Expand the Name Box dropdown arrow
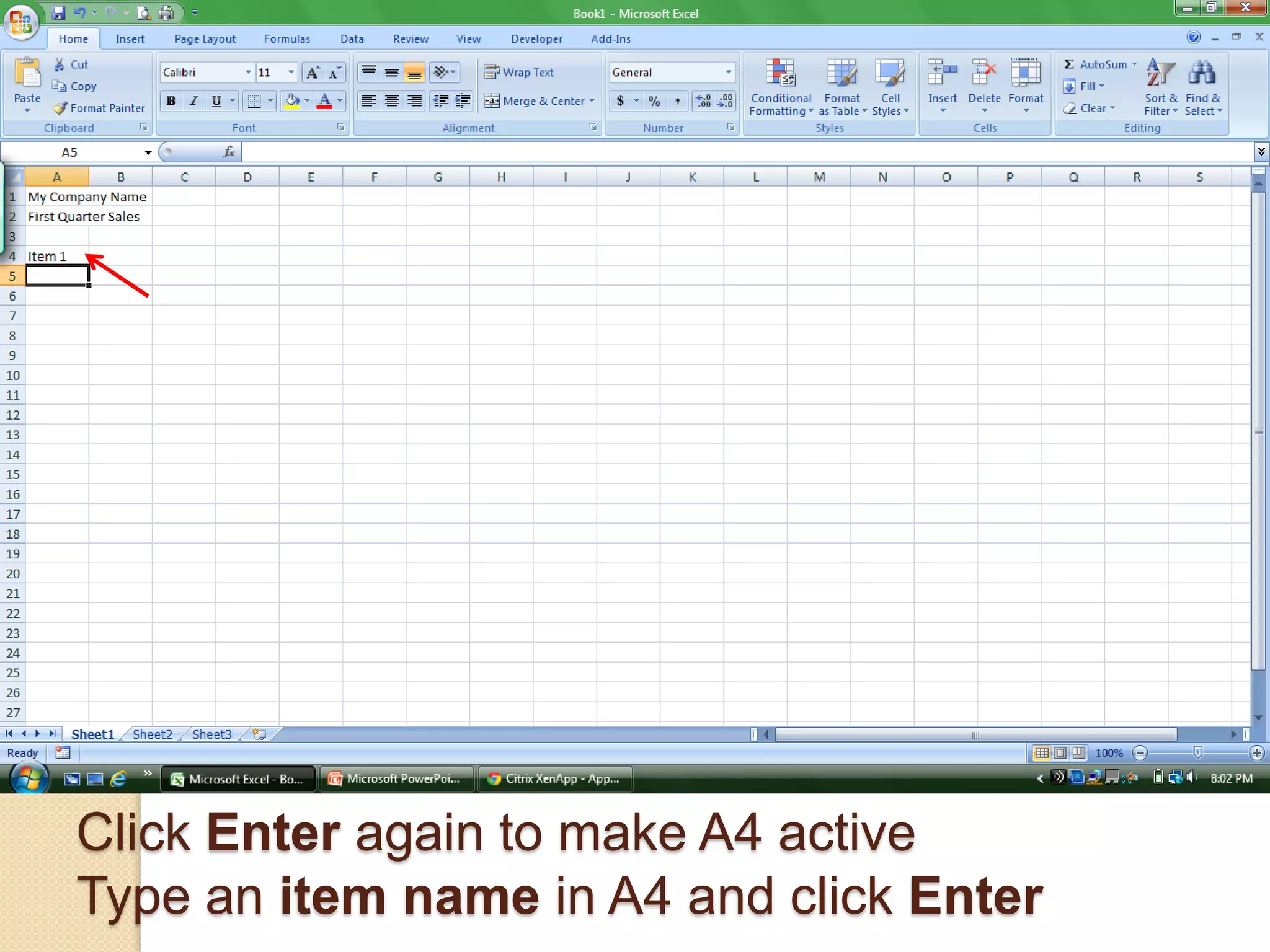1270x952 pixels. point(148,152)
